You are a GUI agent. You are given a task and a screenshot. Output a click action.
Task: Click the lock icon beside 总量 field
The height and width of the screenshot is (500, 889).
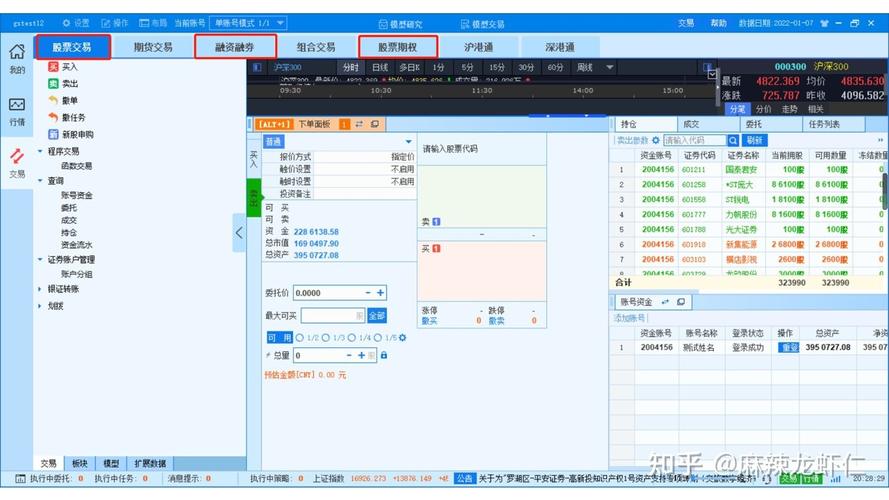click(x=384, y=355)
